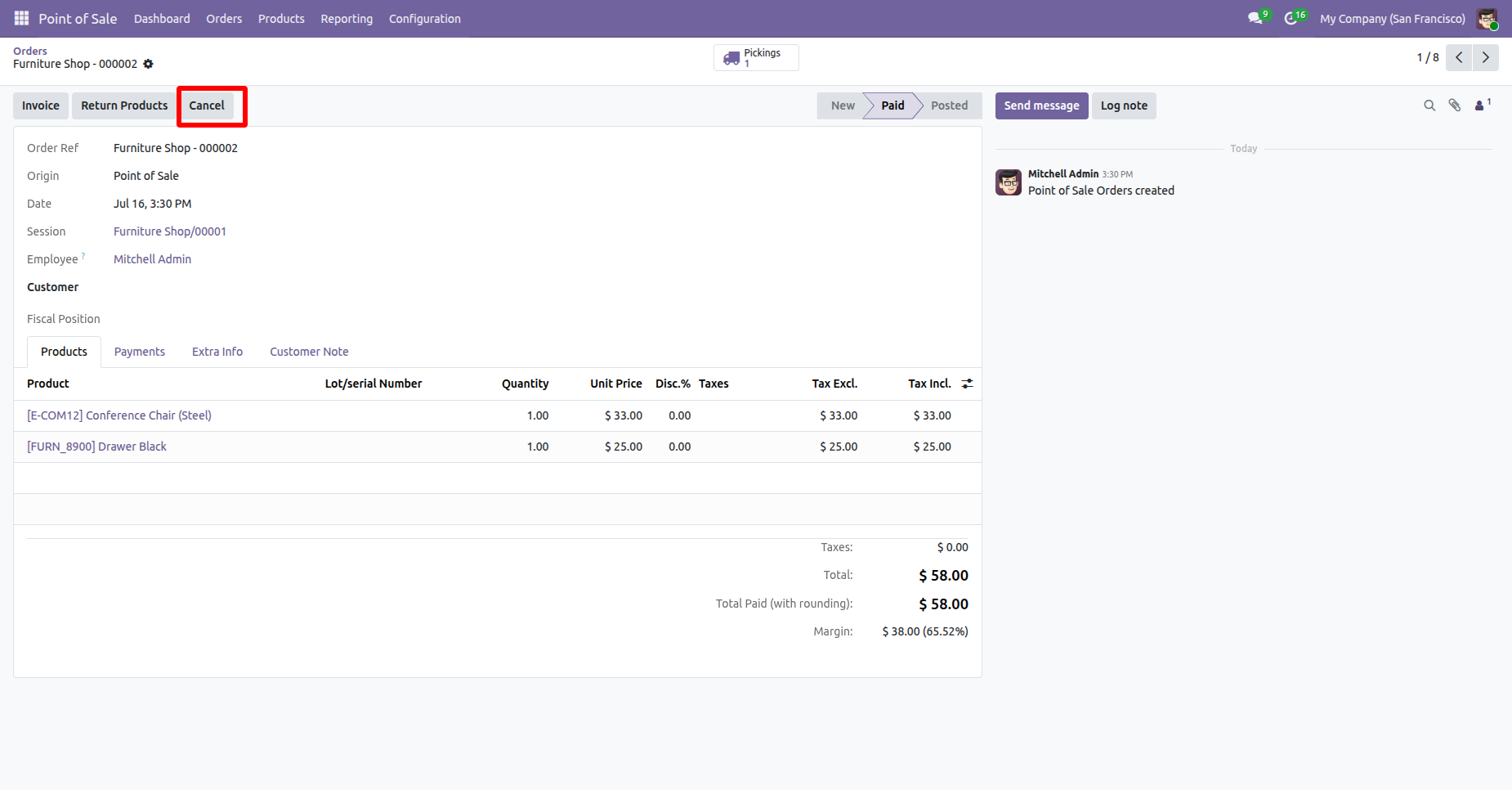Screen dimensions: 1512x790
Task: Switch to the Customer Note tab
Action: click(309, 352)
